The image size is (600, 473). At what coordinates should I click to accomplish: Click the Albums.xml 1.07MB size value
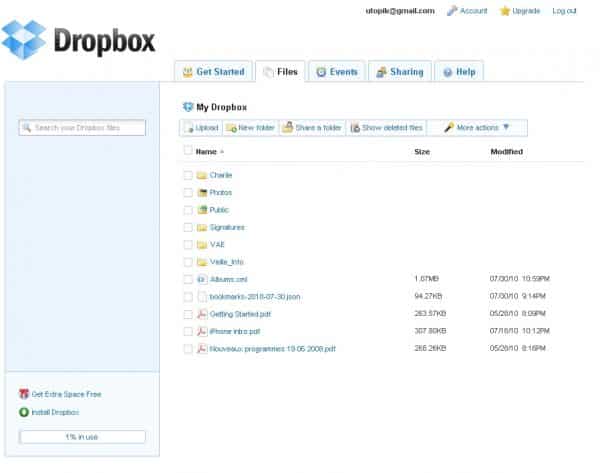pos(426,279)
